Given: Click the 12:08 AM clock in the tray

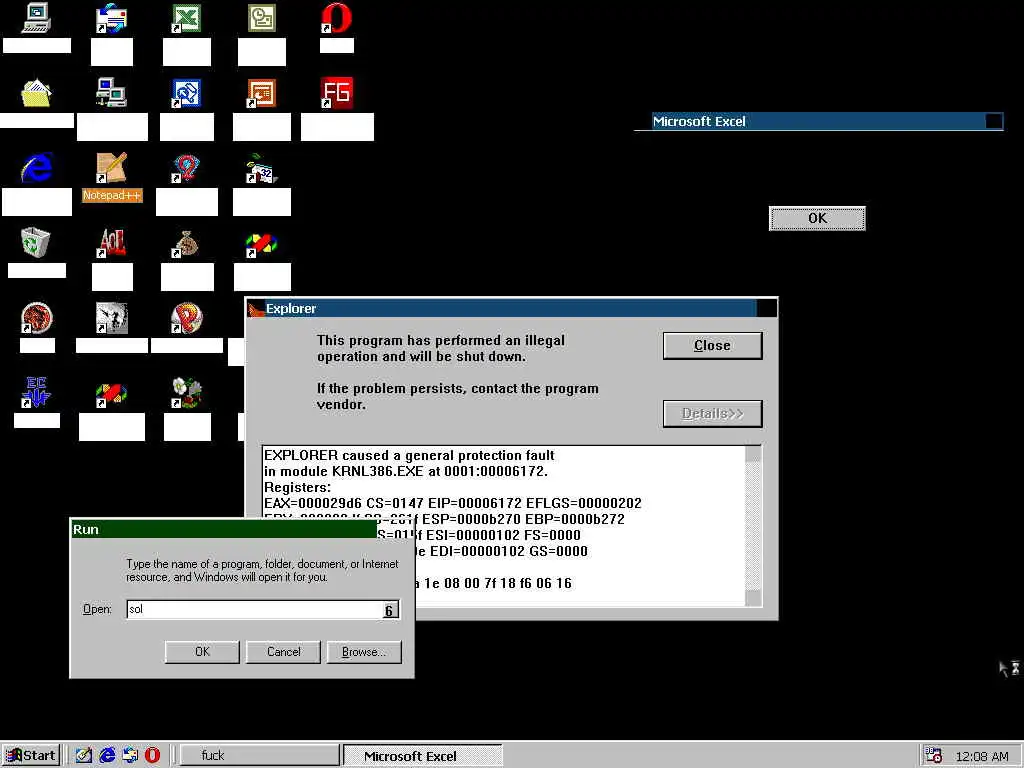Looking at the screenshot, I should tap(982, 756).
